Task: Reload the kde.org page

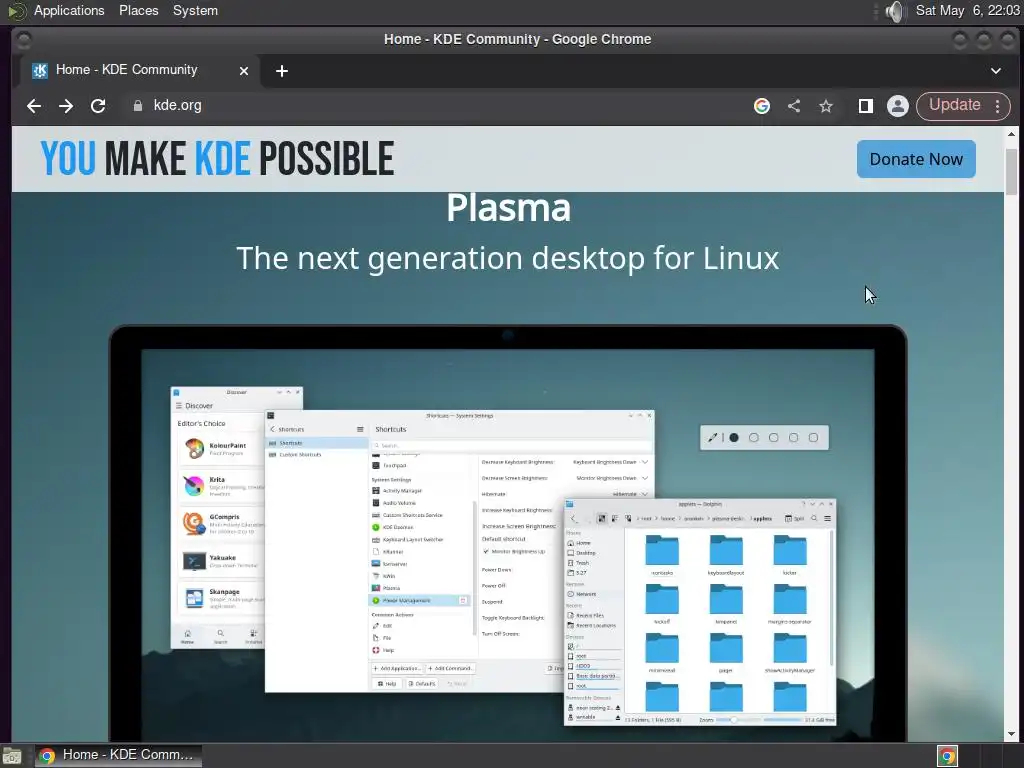Action: [98, 106]
